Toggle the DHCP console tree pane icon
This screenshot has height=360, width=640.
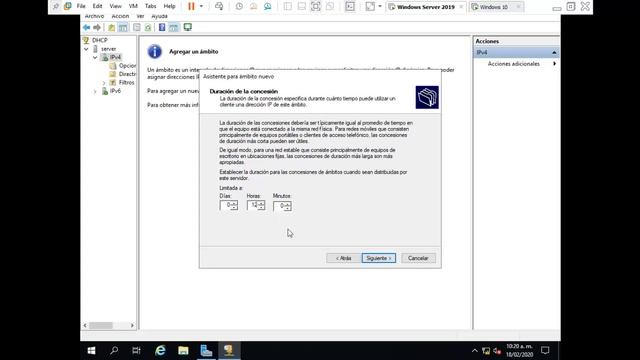(123, 27)
